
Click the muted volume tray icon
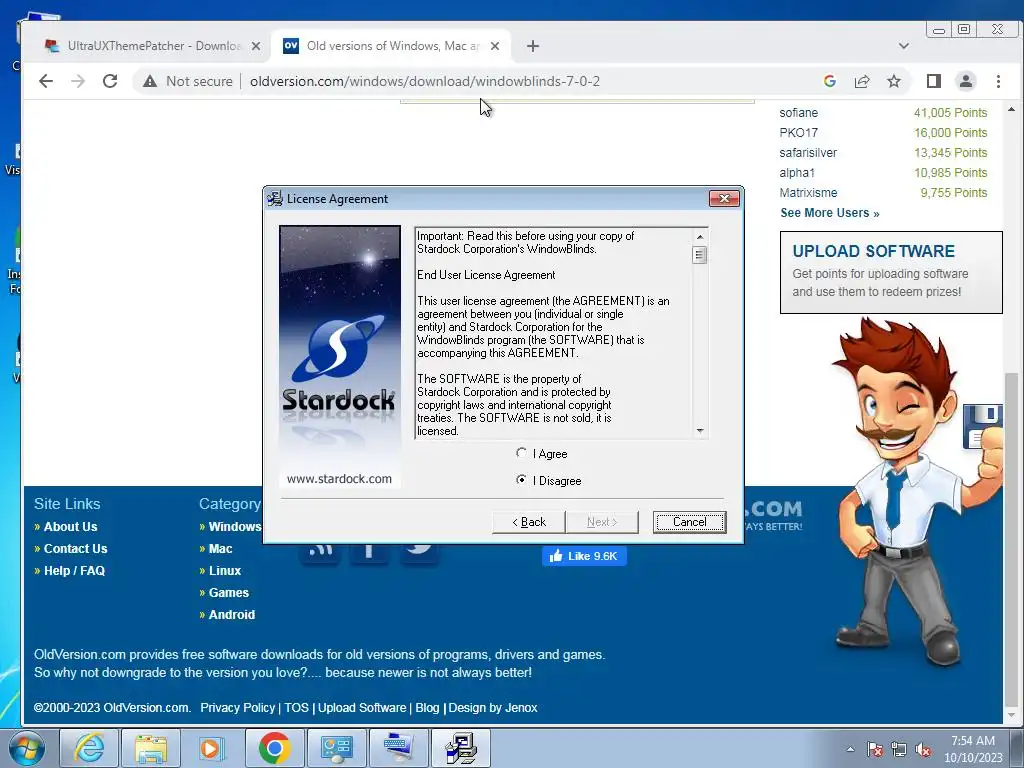[923, 749]
